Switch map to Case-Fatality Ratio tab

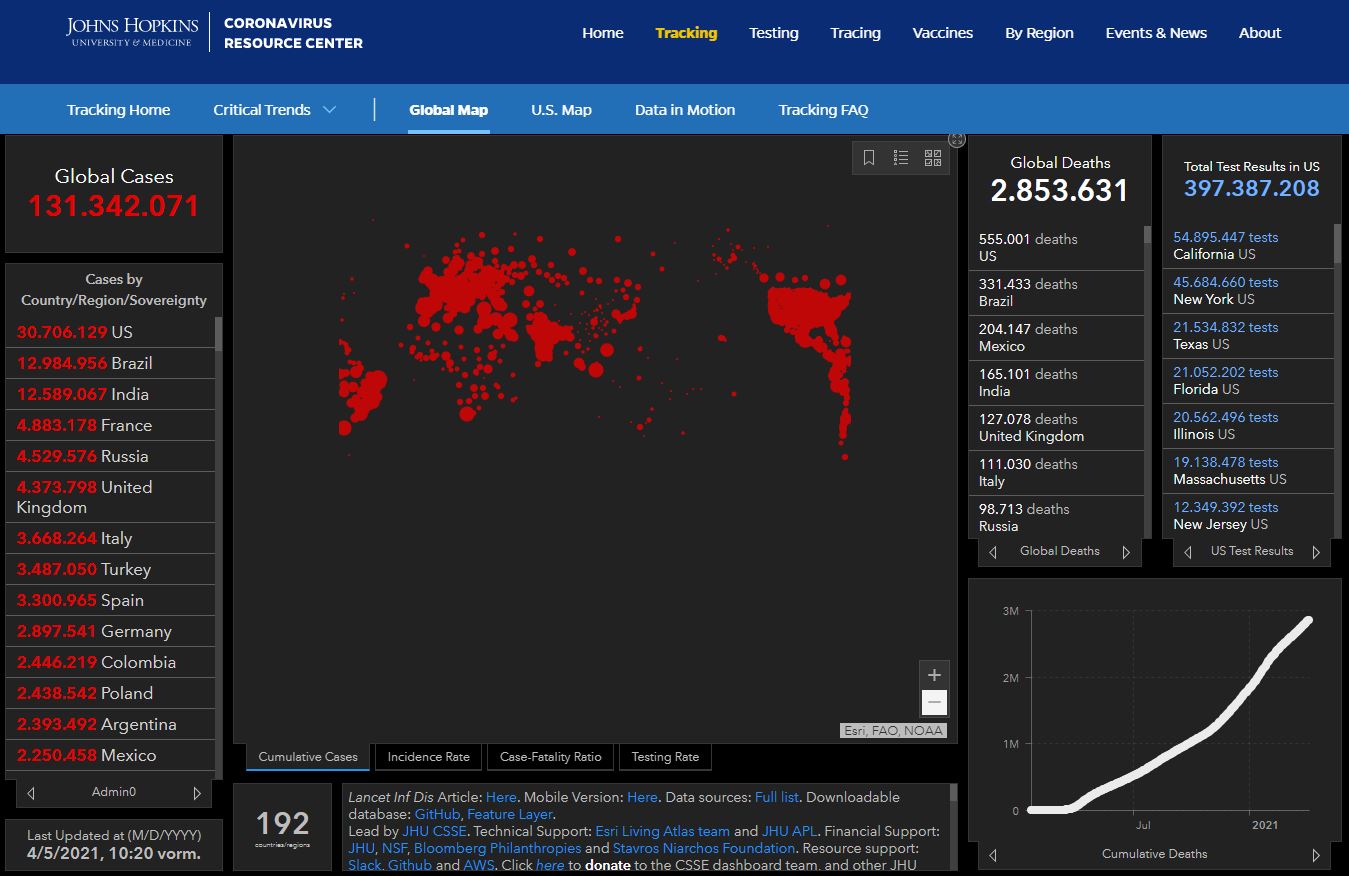[551, 757]
